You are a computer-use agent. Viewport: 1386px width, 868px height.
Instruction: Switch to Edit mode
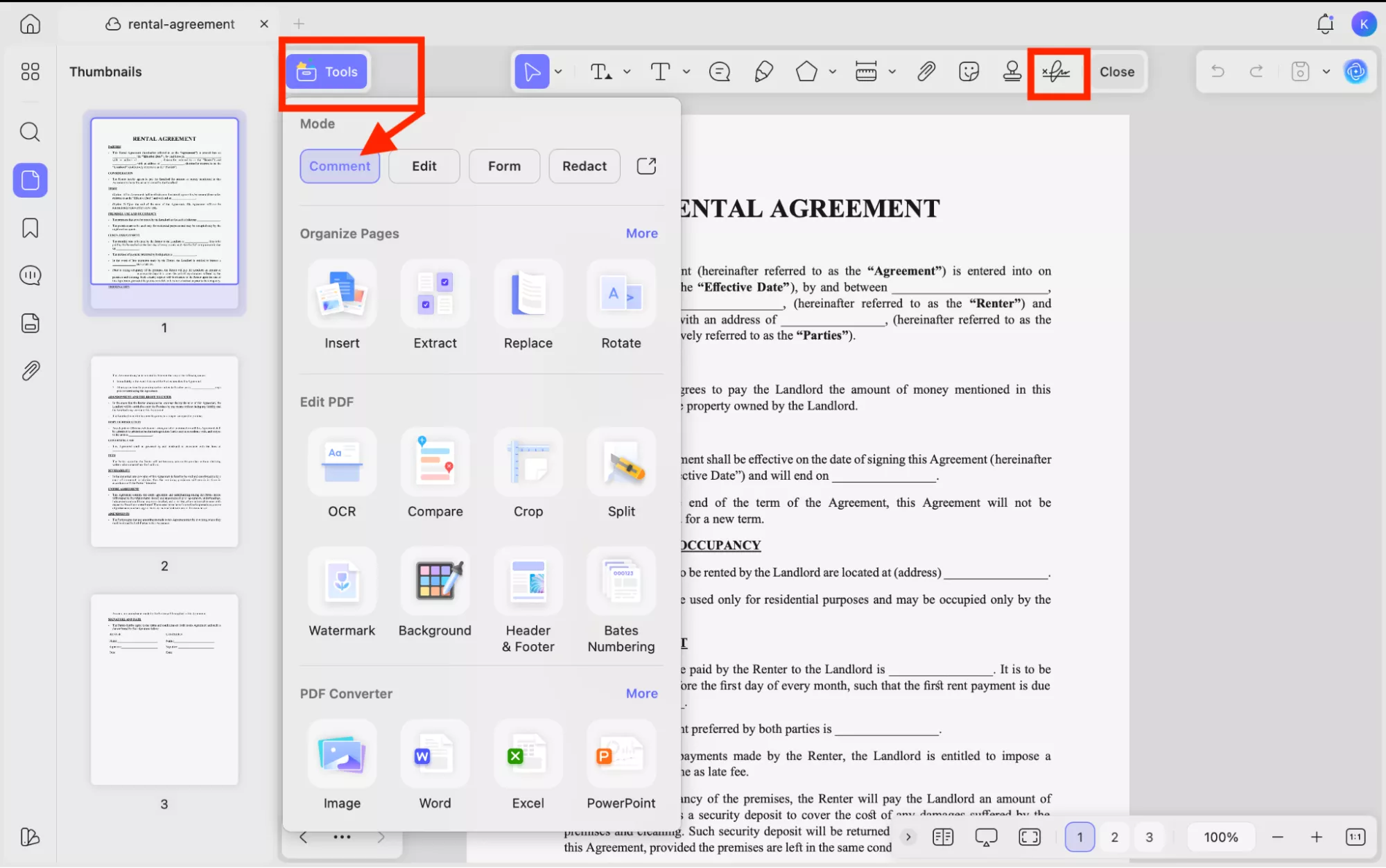pos(424,166)
